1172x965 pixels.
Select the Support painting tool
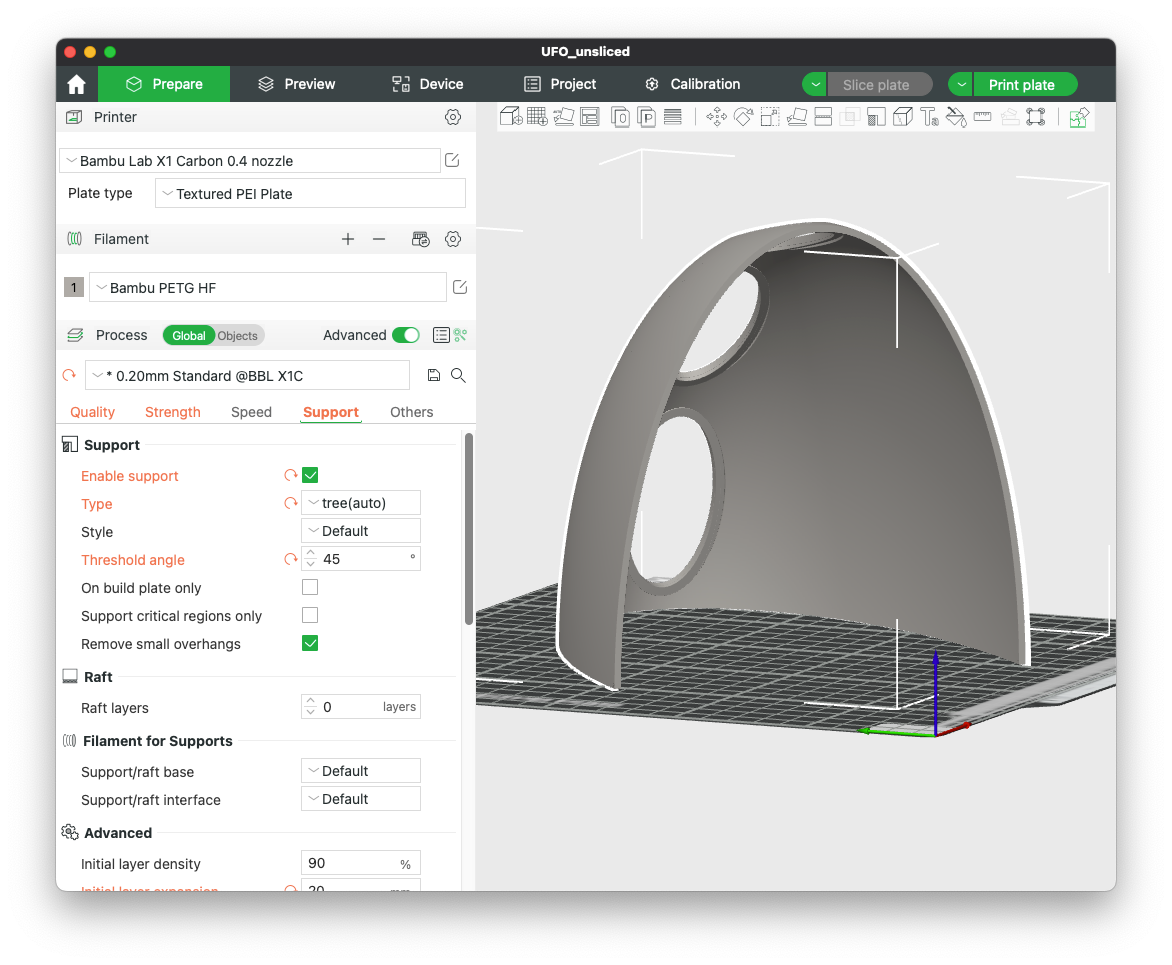(x=876, y=117)
